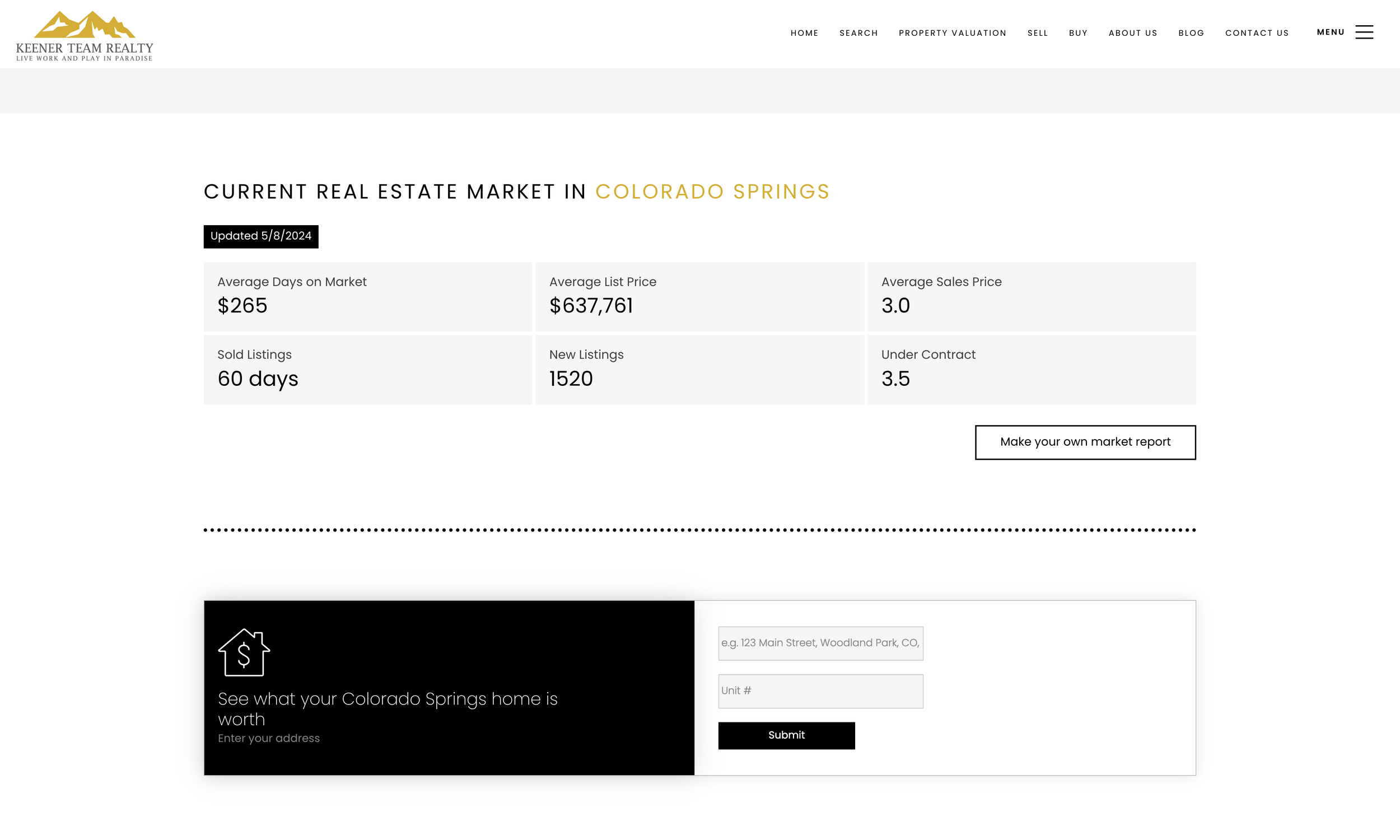The height and width of the screenshot is (840, 1400).
Task: Visit the Blog link
Action: pyautogui.click(x=1191, y=34)
